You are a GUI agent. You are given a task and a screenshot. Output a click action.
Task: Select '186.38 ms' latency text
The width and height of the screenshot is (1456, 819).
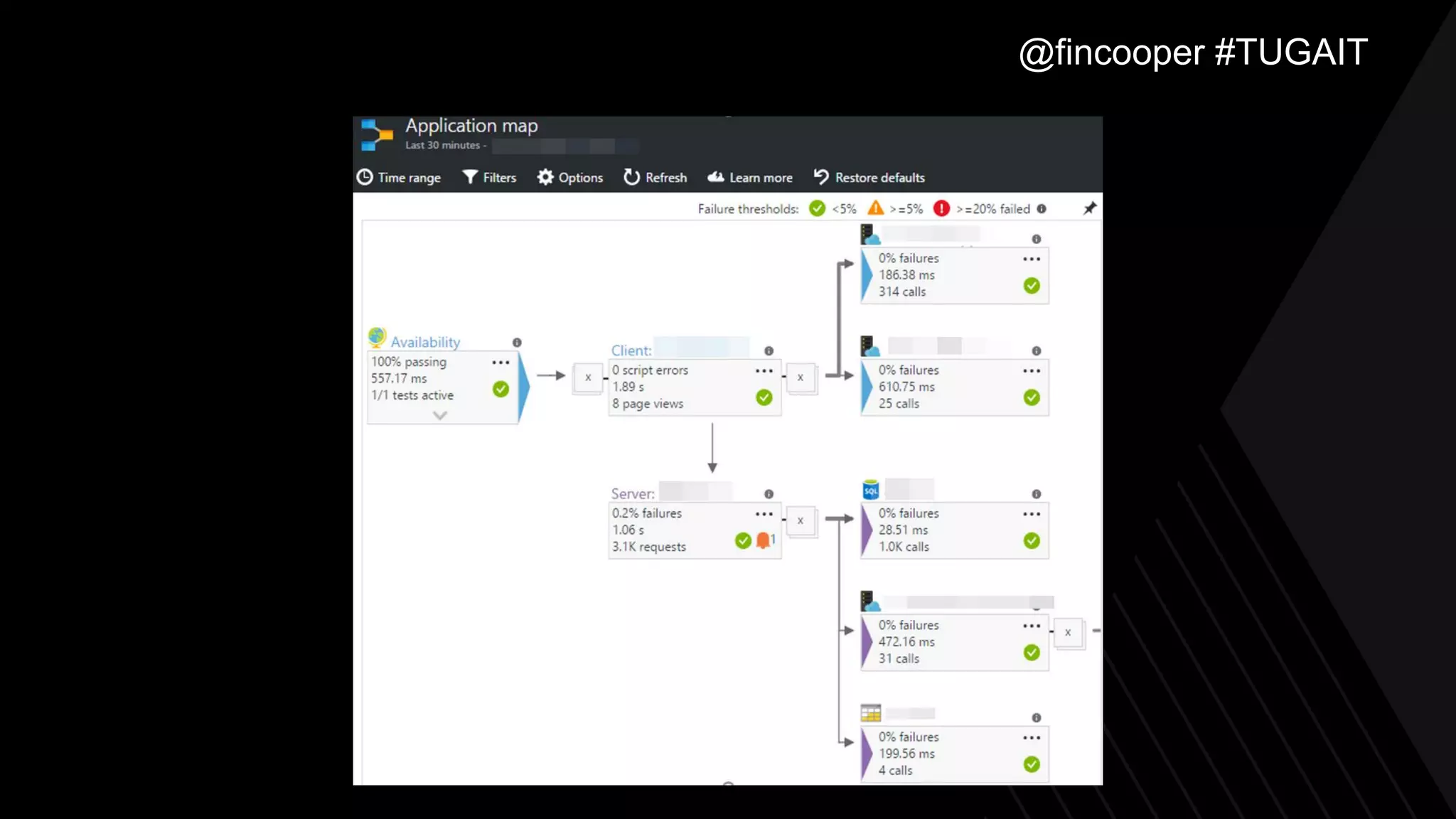point(906,275)
